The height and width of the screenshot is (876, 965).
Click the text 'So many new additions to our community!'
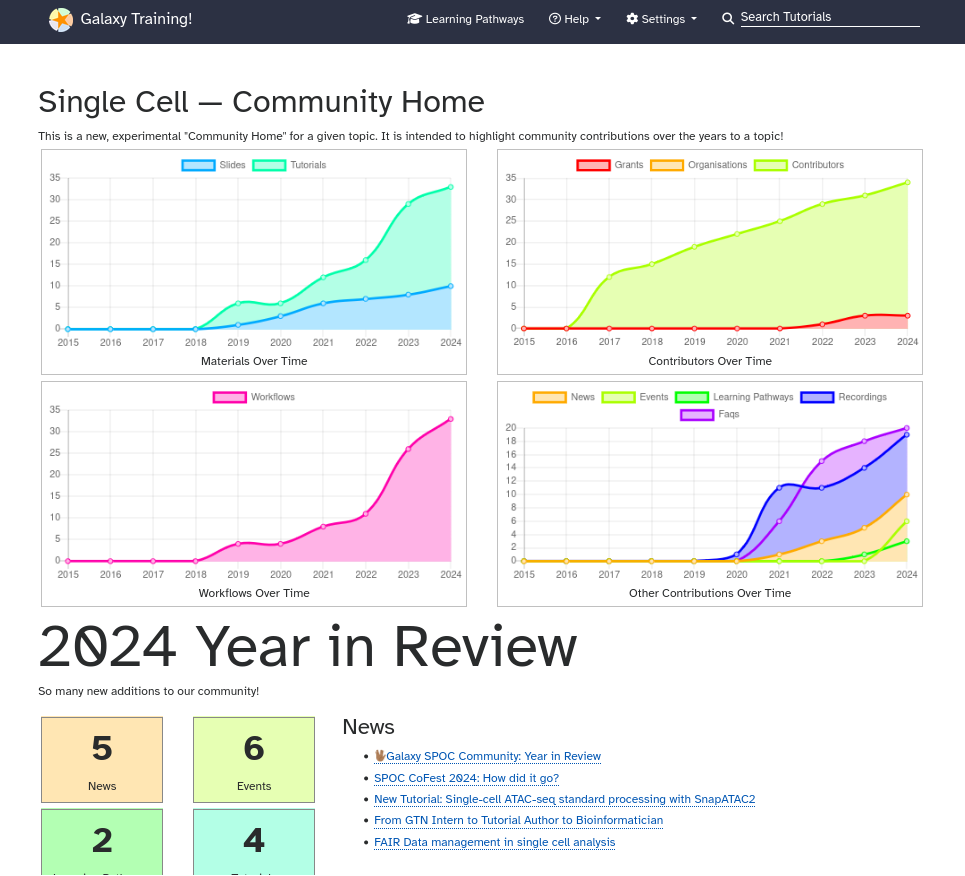coord(148,691)
